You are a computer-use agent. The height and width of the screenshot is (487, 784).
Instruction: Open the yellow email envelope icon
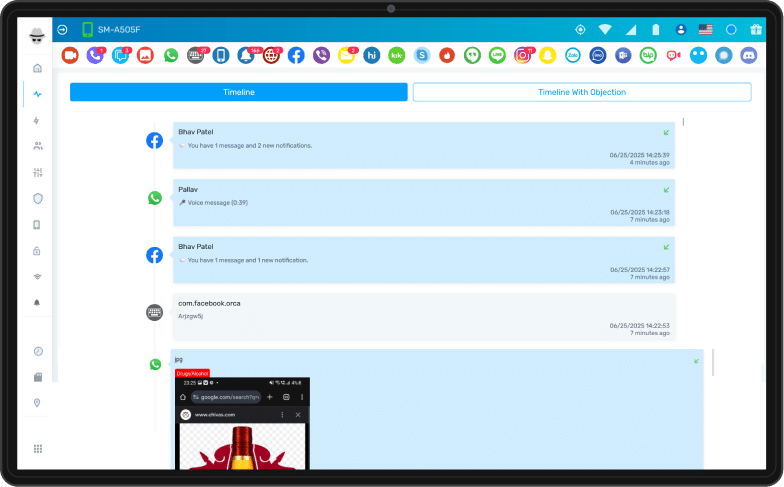tap(346, 56)
